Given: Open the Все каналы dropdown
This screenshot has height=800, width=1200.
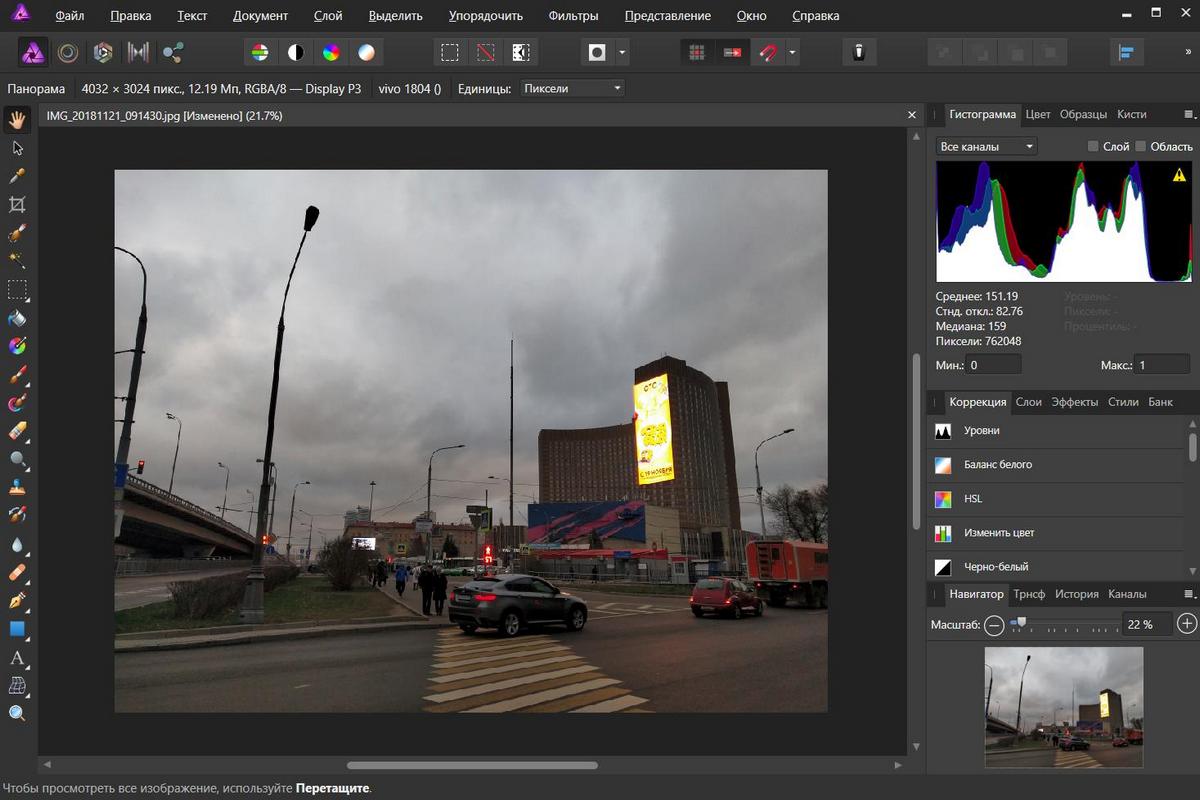Looking at the screenshot, I should (x=985, y=146).
